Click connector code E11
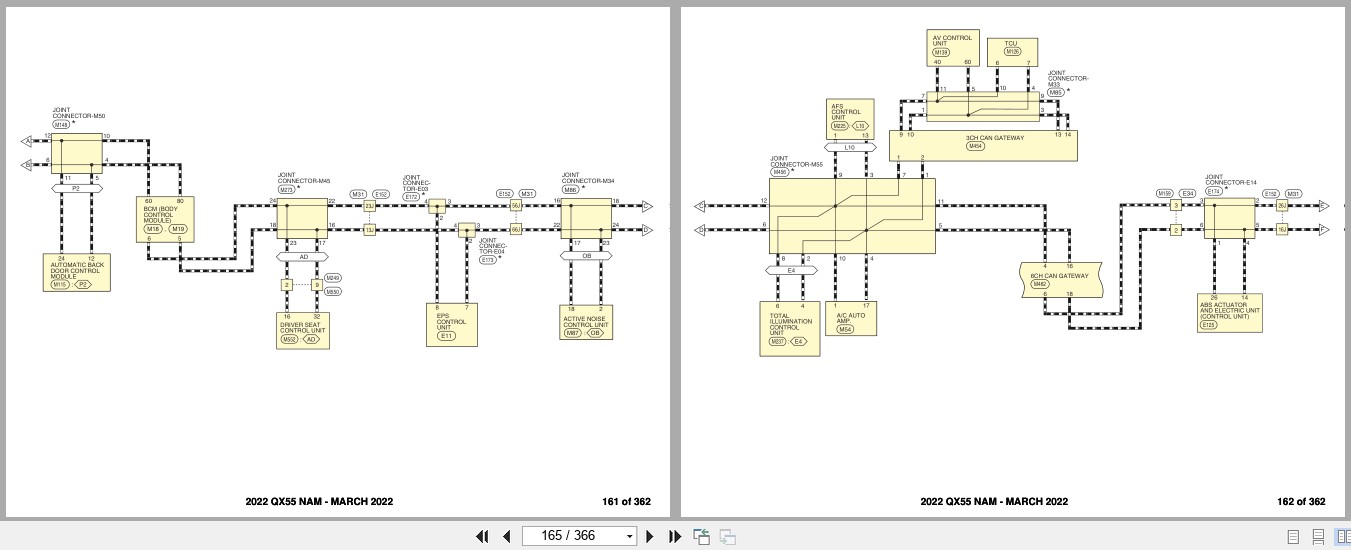Screen dimensions: 1351x550 click(x=446, y=336)
